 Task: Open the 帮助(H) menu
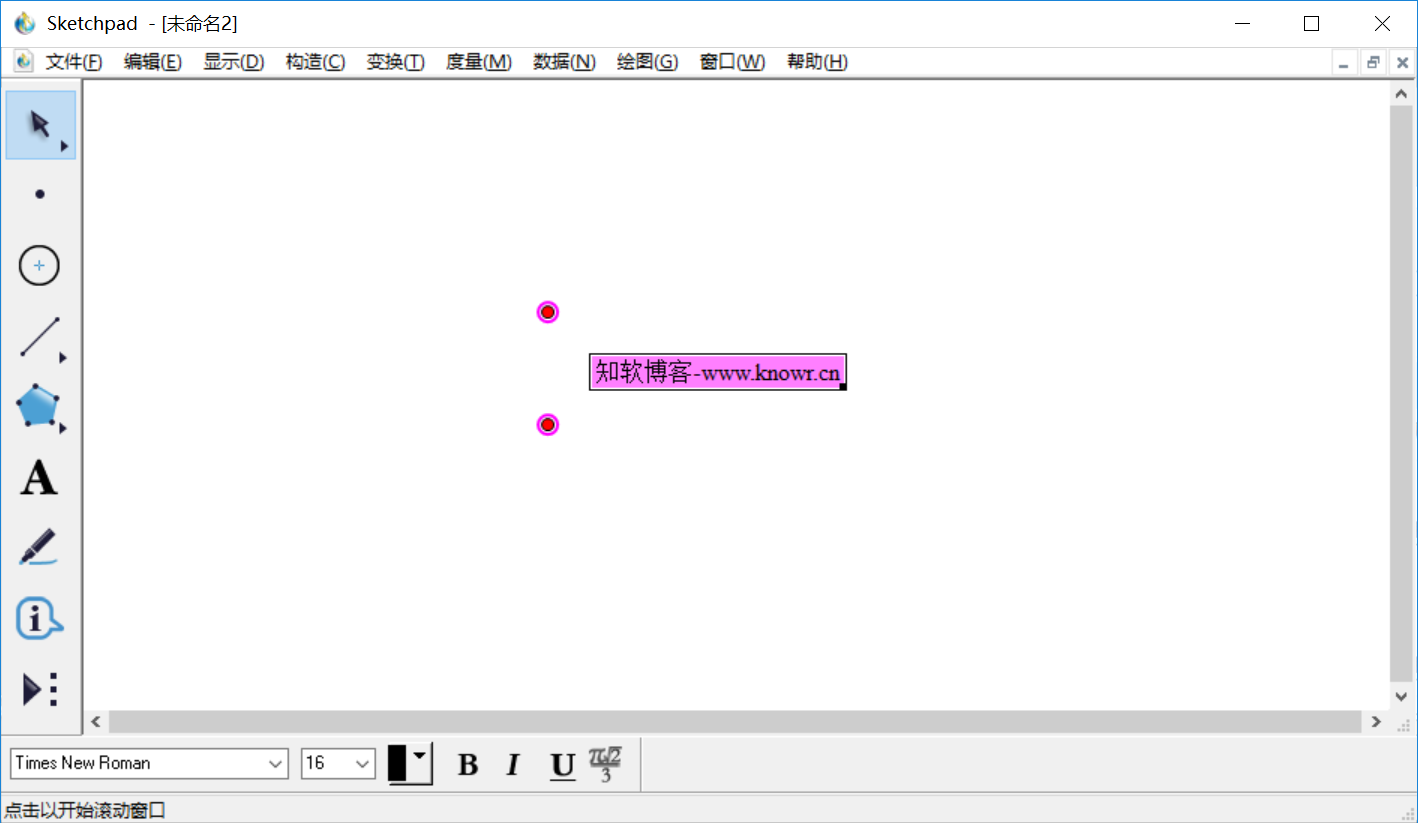817,62
